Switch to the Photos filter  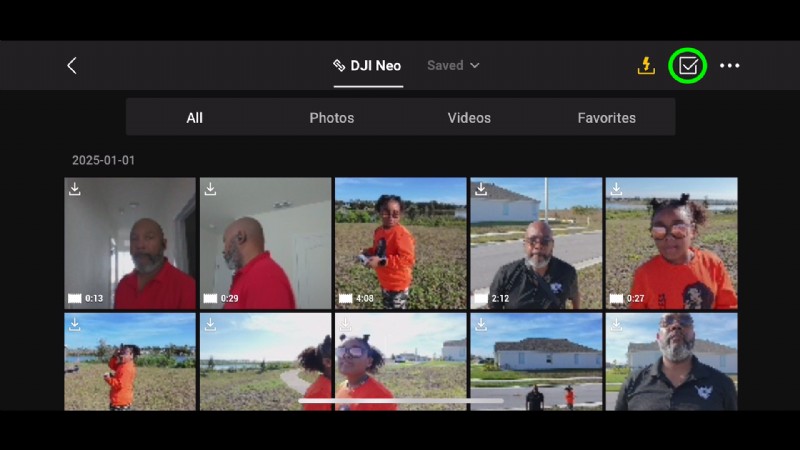[332, 118]
